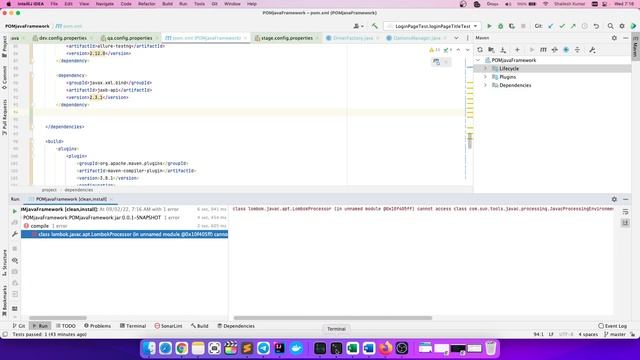This screenshot has width=640, height=360.
Task: Click the Git commit checkmark icon
Action: (562, 26)
